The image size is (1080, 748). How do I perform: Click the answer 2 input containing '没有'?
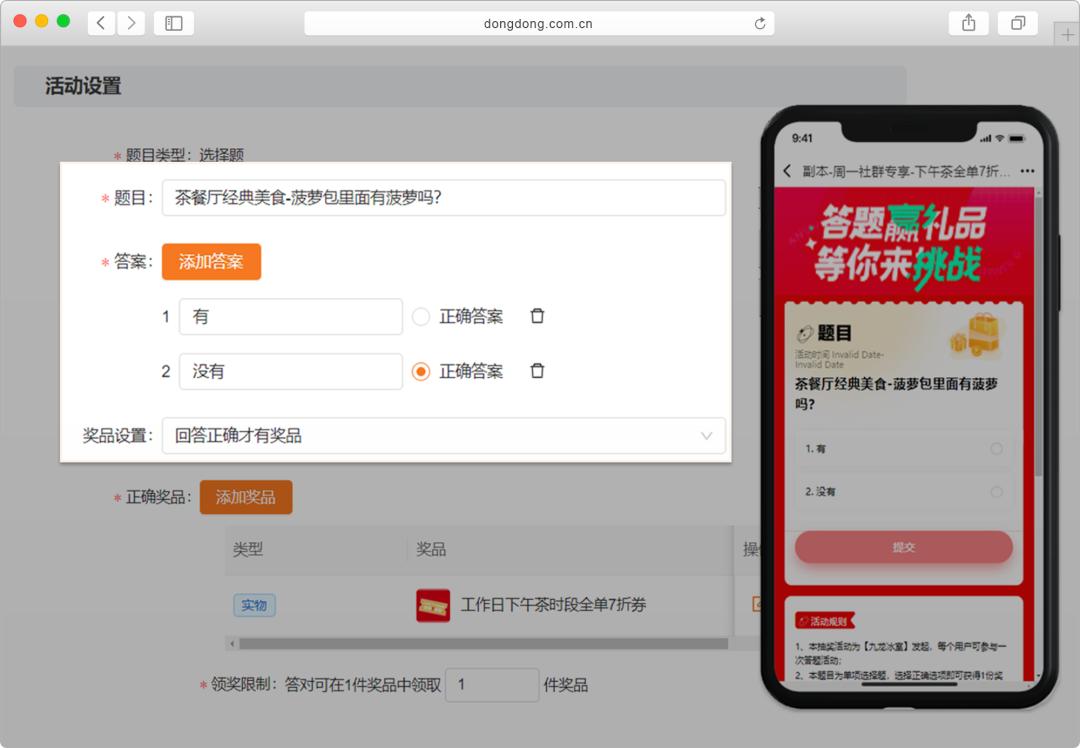tap(291, 372)
